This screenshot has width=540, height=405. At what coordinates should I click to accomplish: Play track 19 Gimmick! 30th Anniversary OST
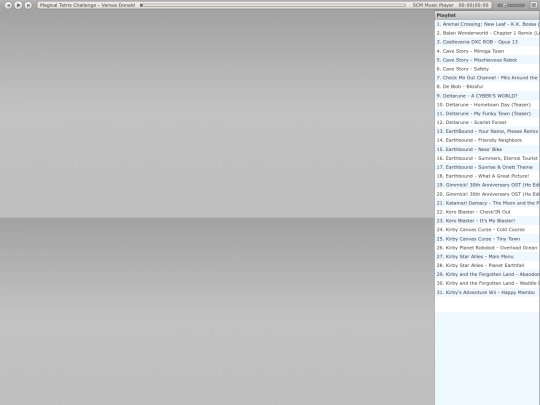[x=487, y=185]
